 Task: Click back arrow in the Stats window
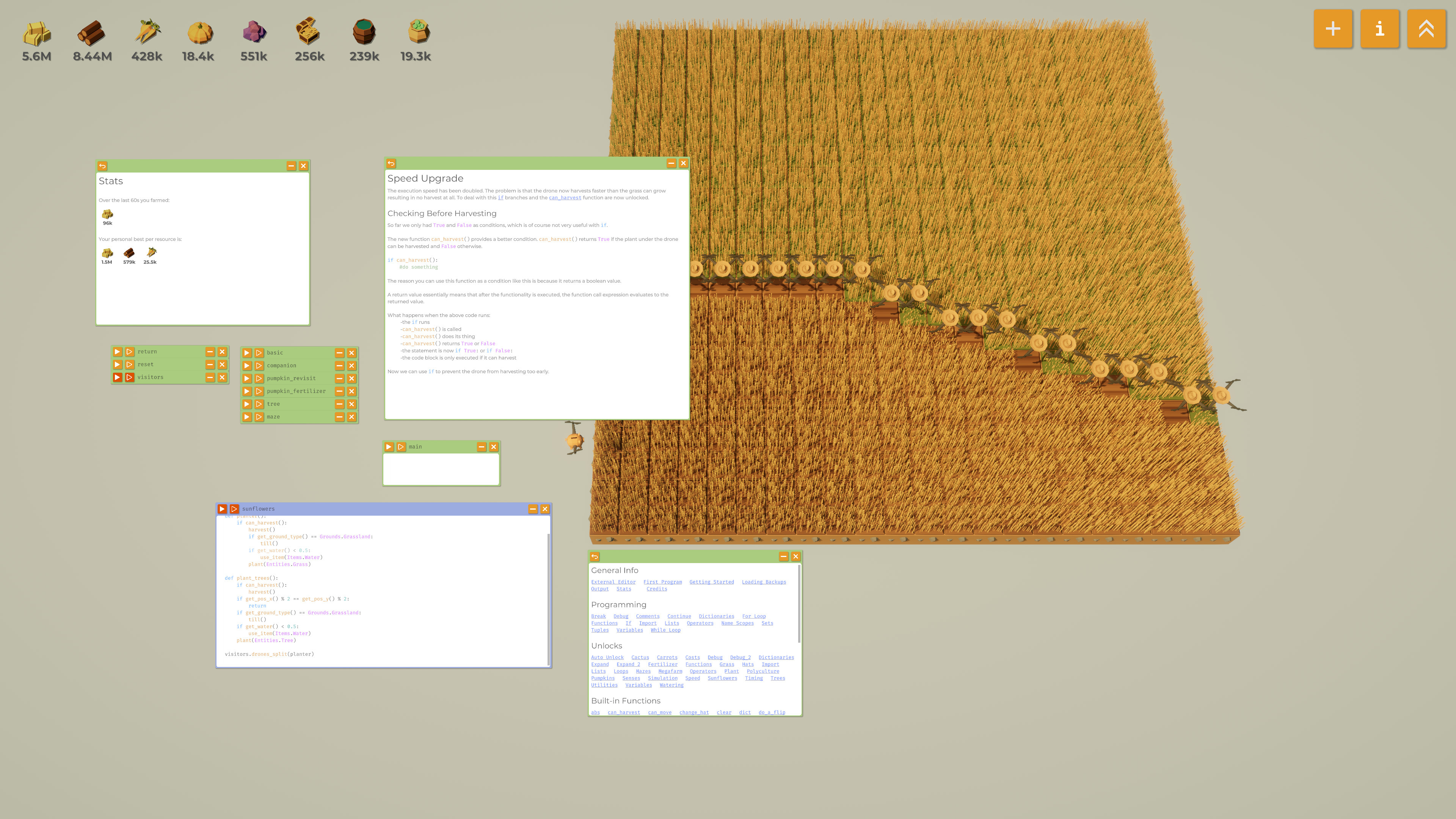pos(102,166)
